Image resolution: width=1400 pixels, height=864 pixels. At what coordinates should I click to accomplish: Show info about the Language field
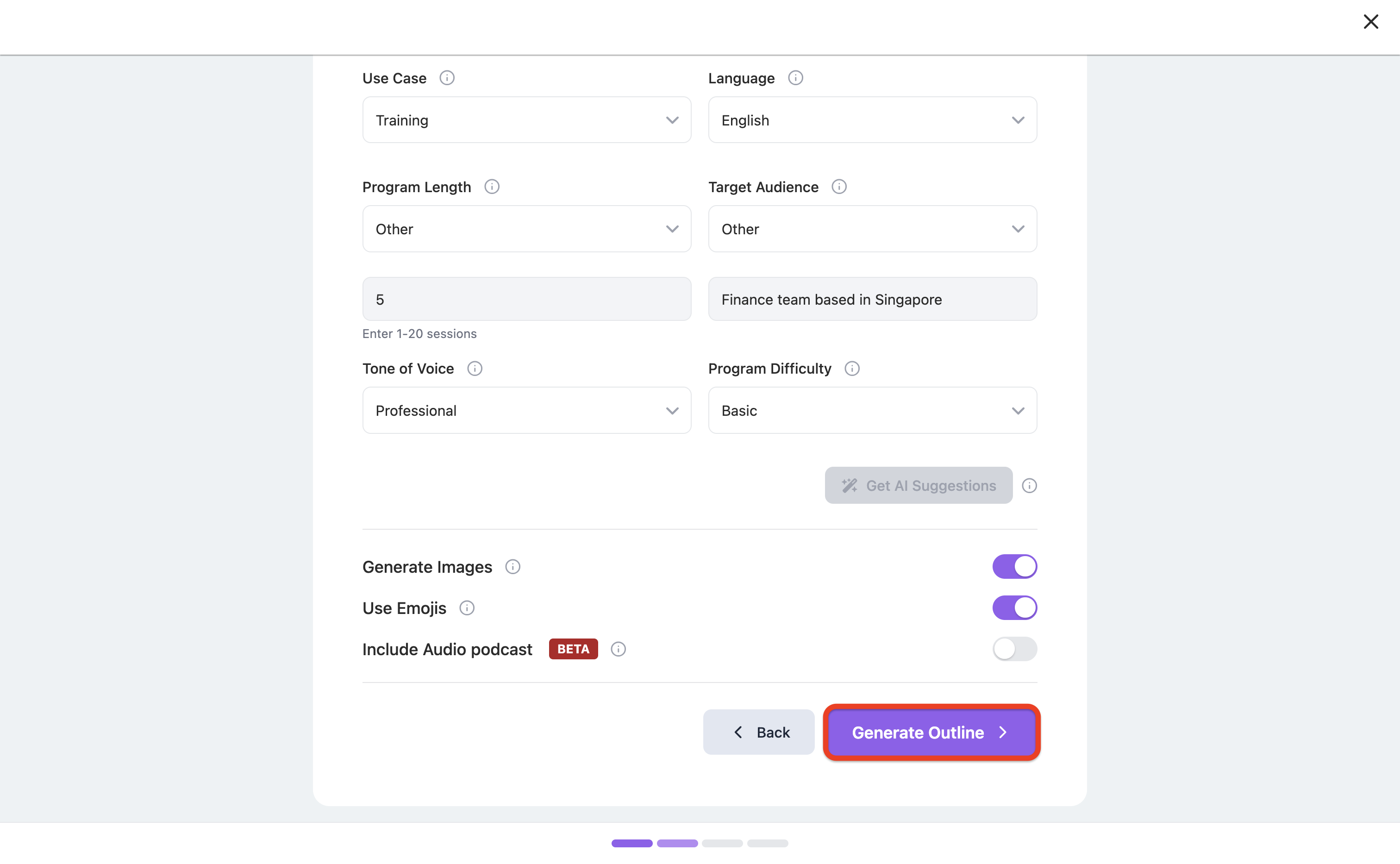[x=795, y=78]
